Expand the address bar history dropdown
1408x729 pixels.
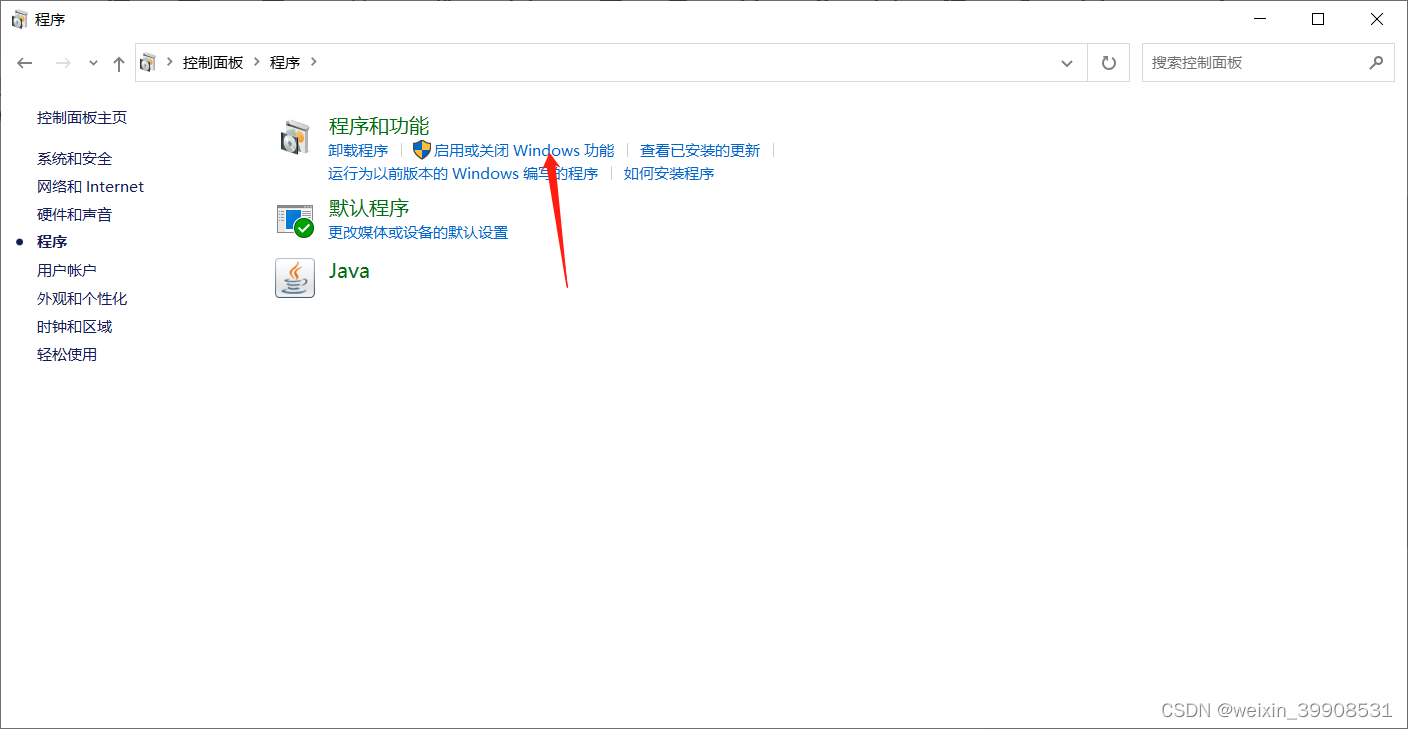pos(1067,62)
